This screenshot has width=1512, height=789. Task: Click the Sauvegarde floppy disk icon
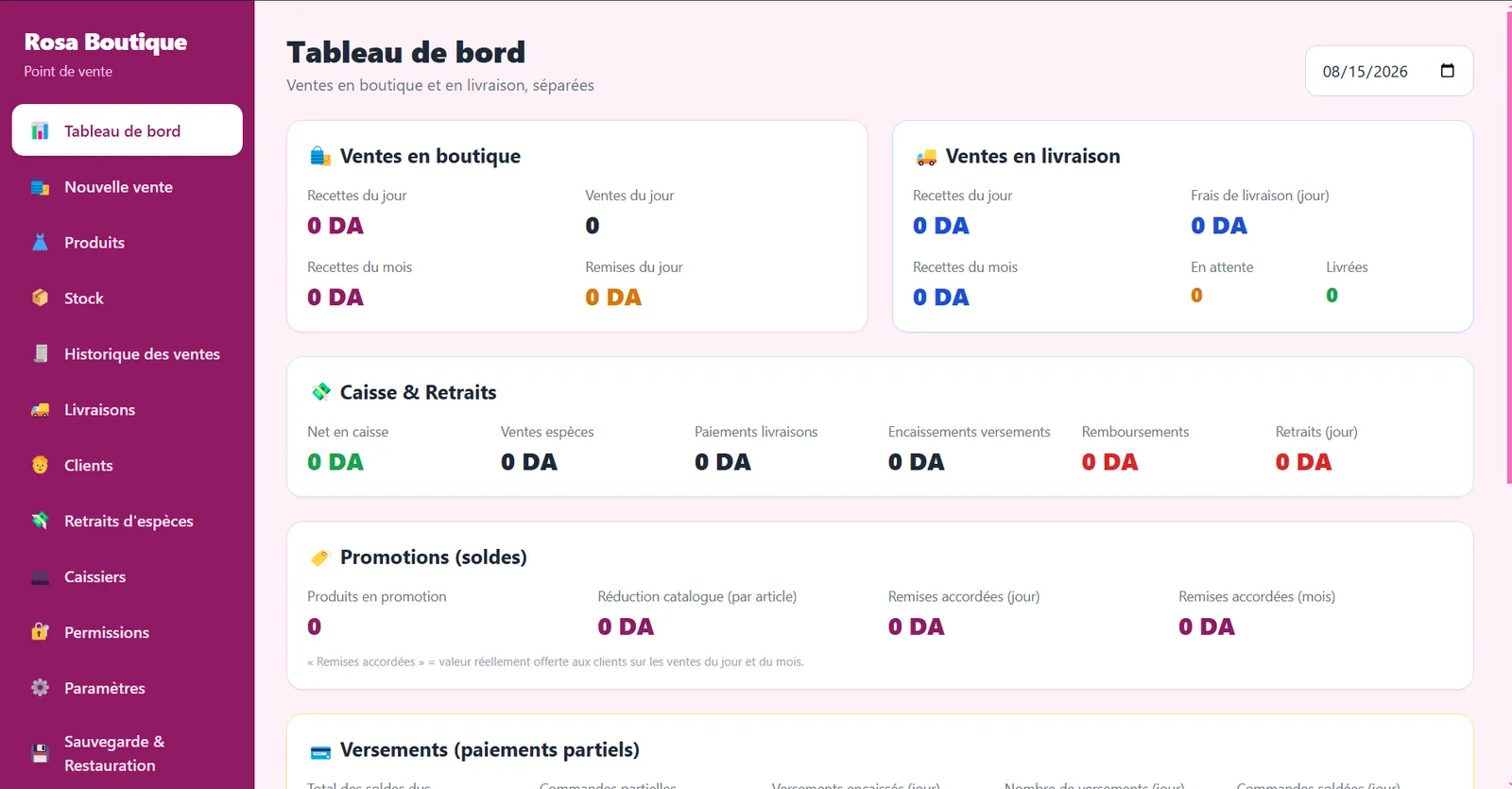(40, 753)
